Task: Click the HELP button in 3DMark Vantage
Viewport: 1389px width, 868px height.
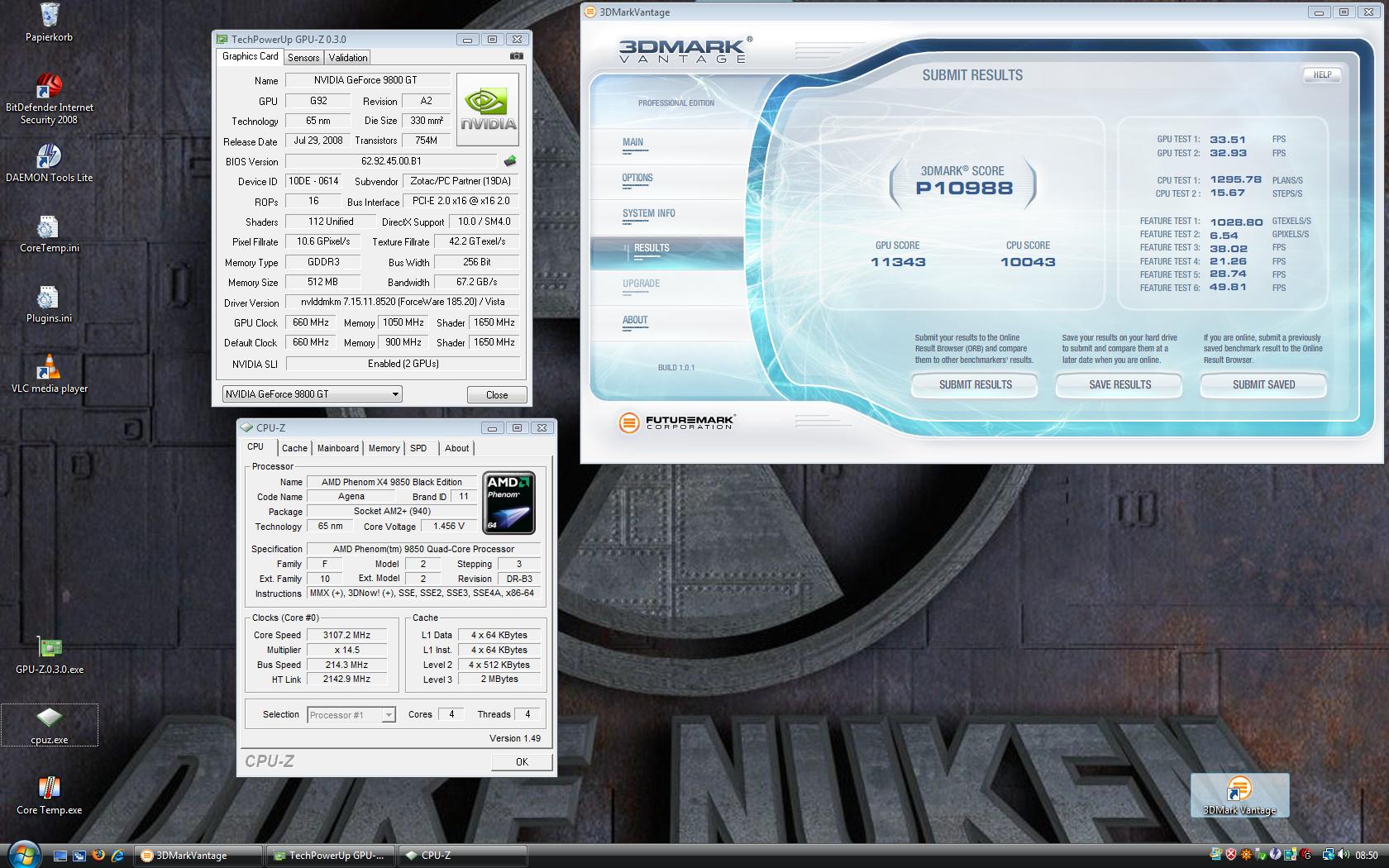Action: click(x=1322, y=74)
